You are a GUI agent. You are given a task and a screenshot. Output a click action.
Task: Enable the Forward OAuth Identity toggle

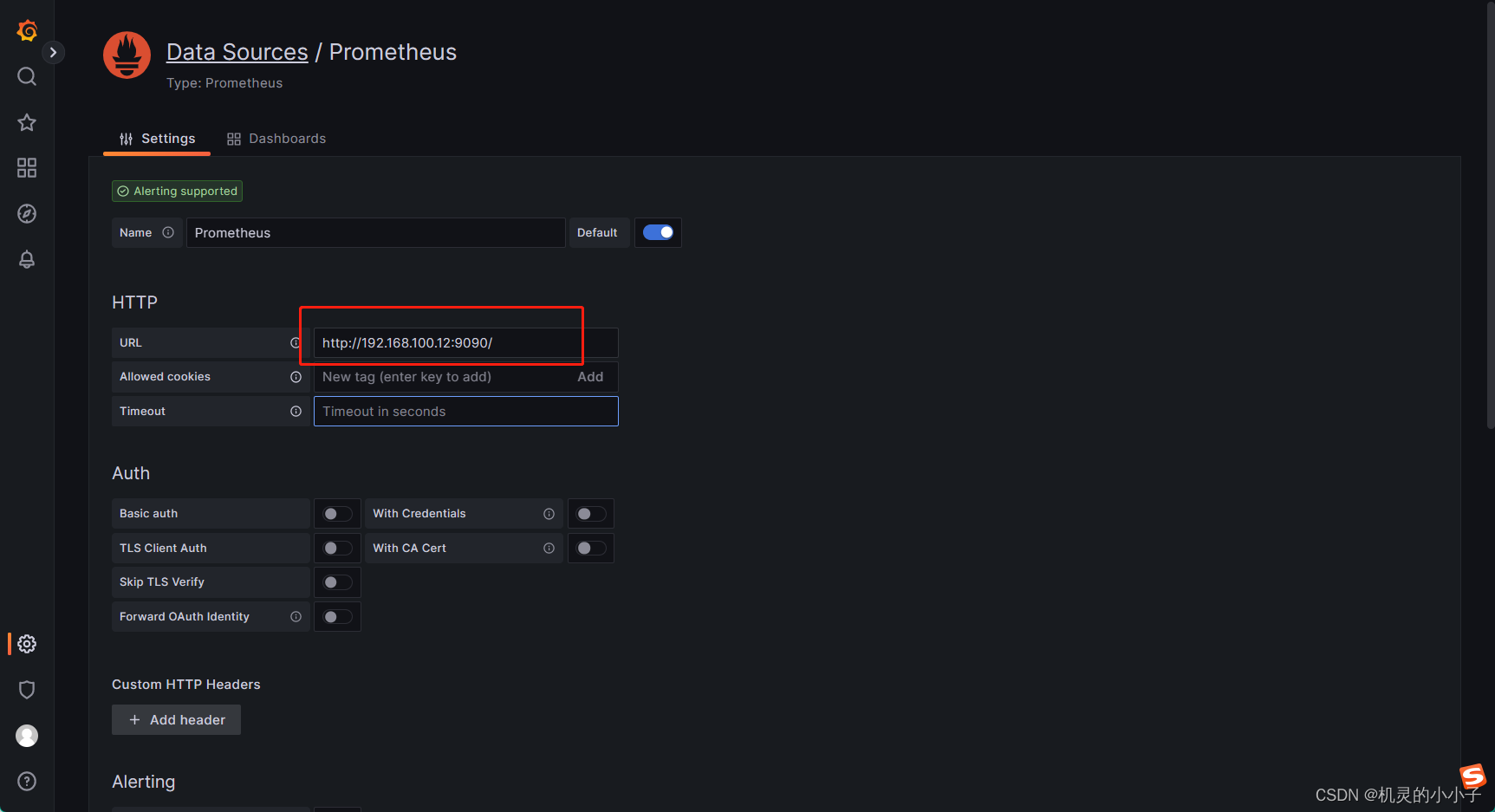(x=337, y=617)
